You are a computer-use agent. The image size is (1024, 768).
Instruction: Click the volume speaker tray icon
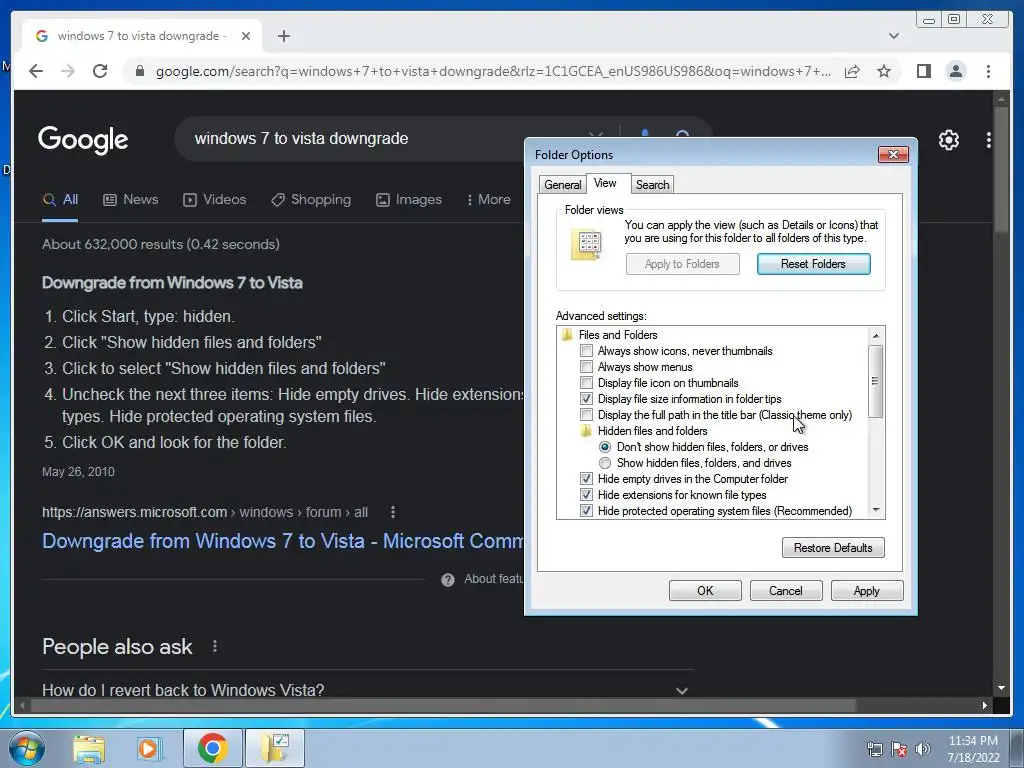(x=922, y=749)
